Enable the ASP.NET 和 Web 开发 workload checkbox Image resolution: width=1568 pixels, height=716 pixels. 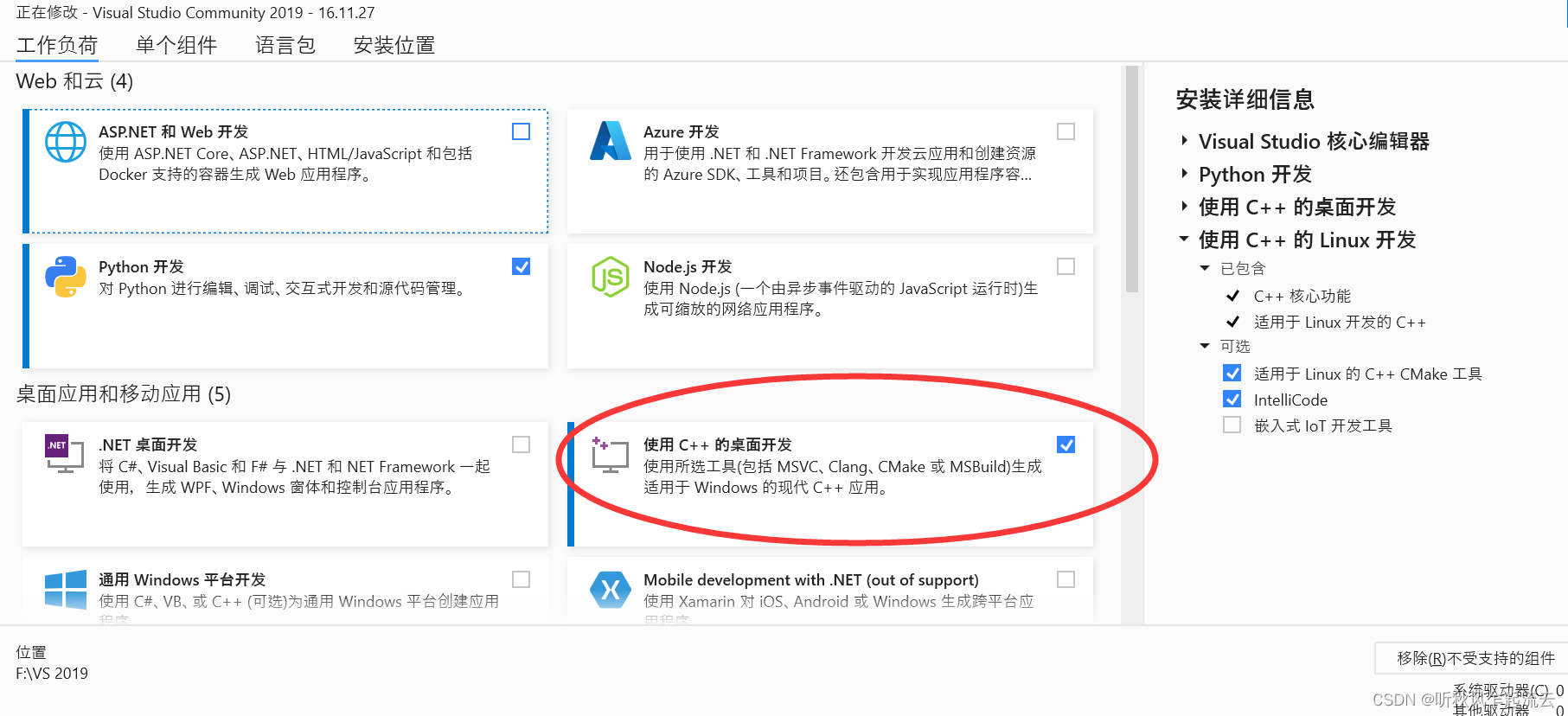click(522, 131)
